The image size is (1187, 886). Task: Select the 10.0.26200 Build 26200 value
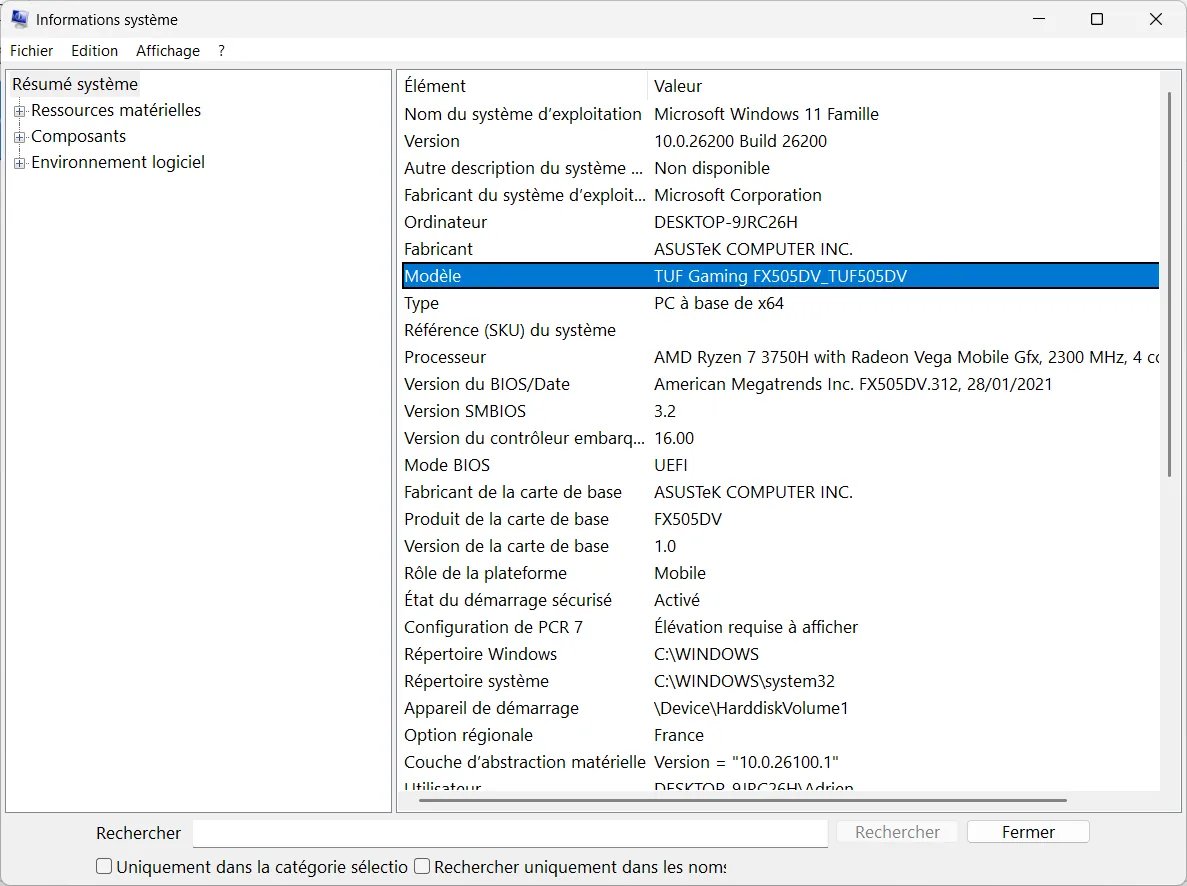(x=740, y=142)
